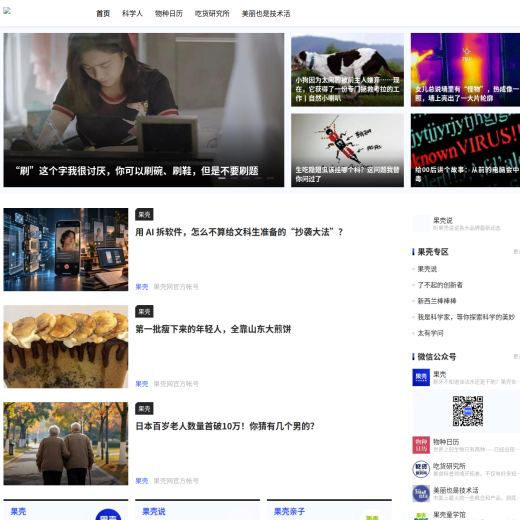Image resolution: width=520 pixels, height=520 pixels.
Task: Click the 微信公众号 section heading
Action: click(x=437, y=357)
